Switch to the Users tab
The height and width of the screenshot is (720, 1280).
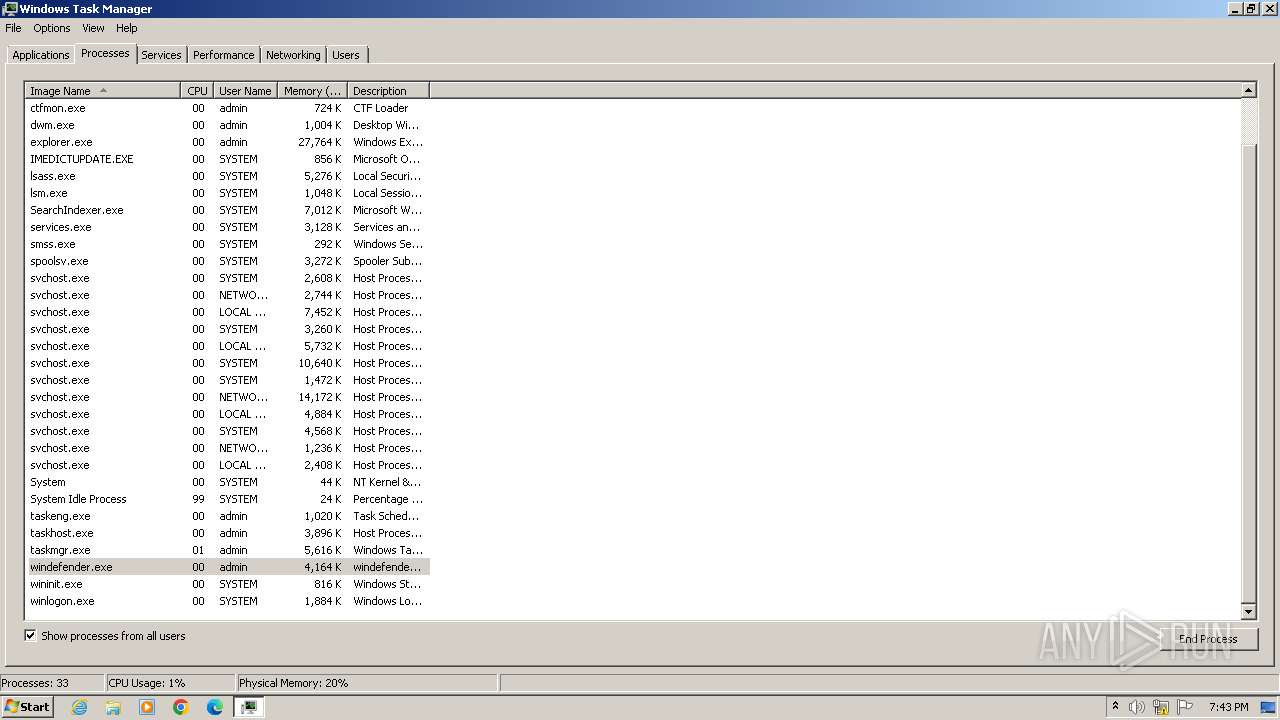pos(346,55)
